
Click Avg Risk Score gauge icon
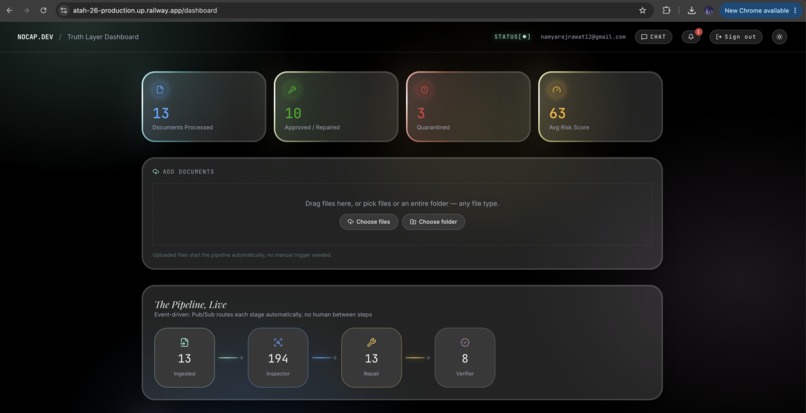(556, 89)
